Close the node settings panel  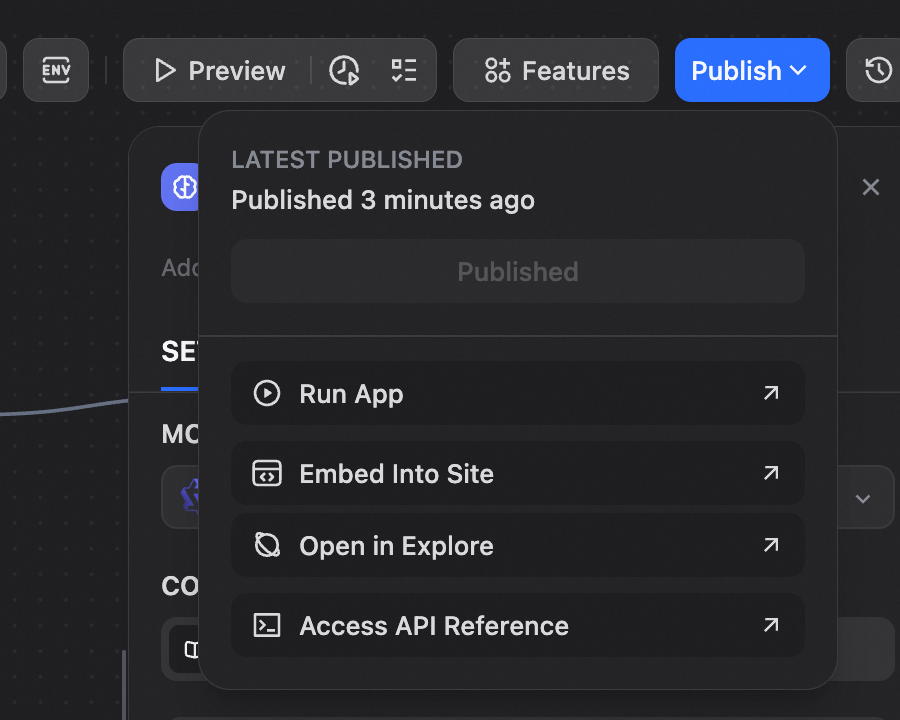[871, 187]
